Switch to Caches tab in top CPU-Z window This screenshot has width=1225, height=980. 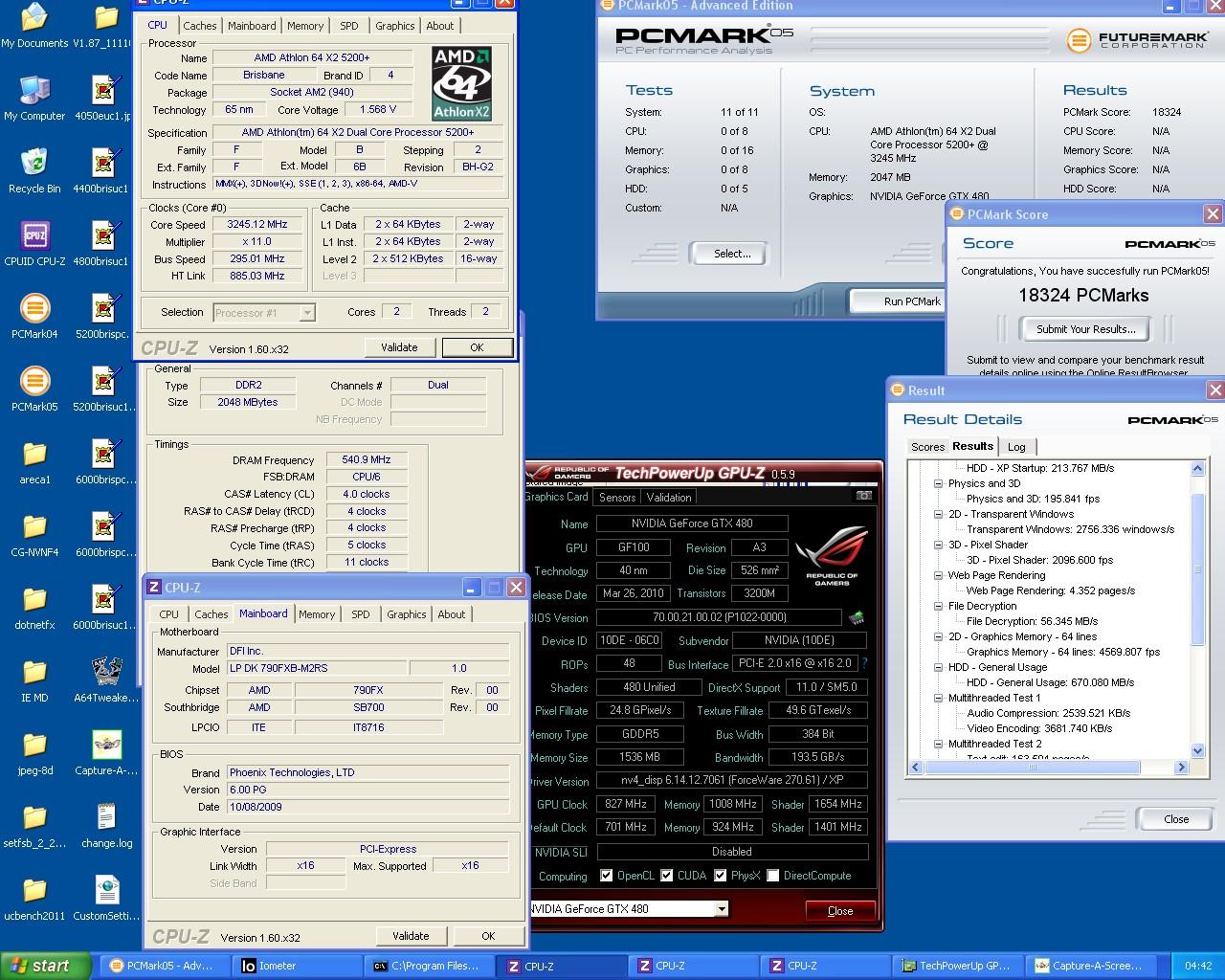pos(200,26)
